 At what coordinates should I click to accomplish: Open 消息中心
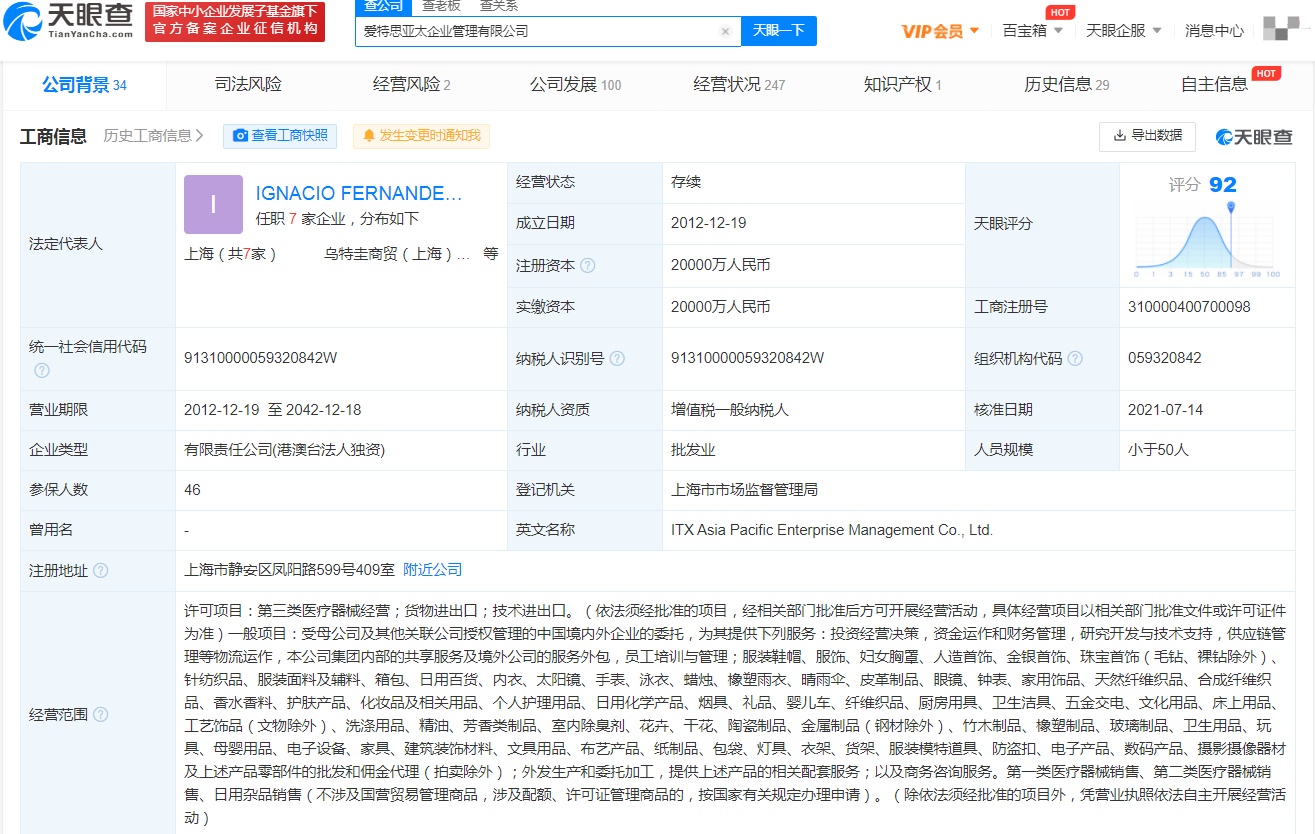(1214, 31)
